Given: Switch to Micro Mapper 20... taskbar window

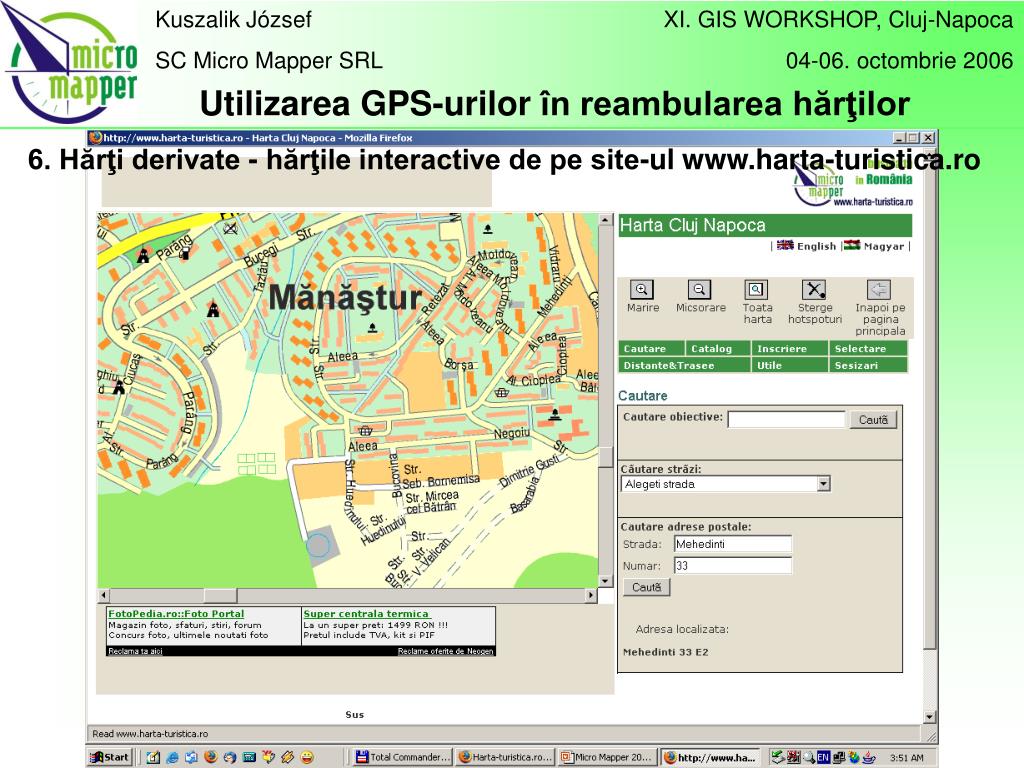Looking at the screenshot, I should [607, 758].
